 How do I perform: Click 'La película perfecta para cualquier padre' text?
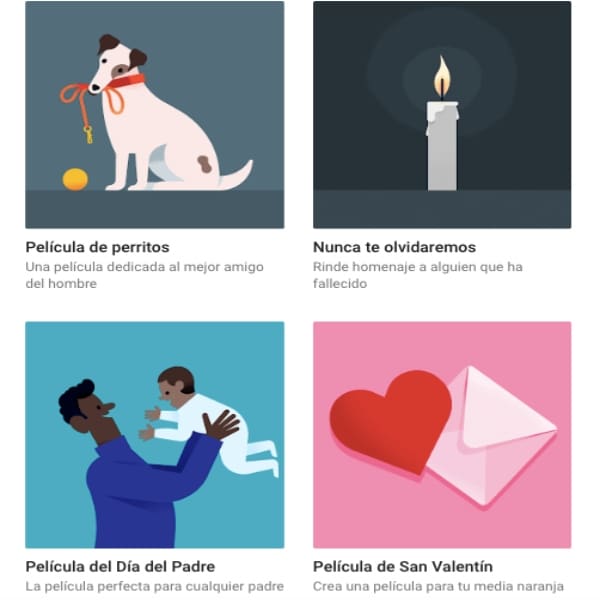click(x=155, y=586)
